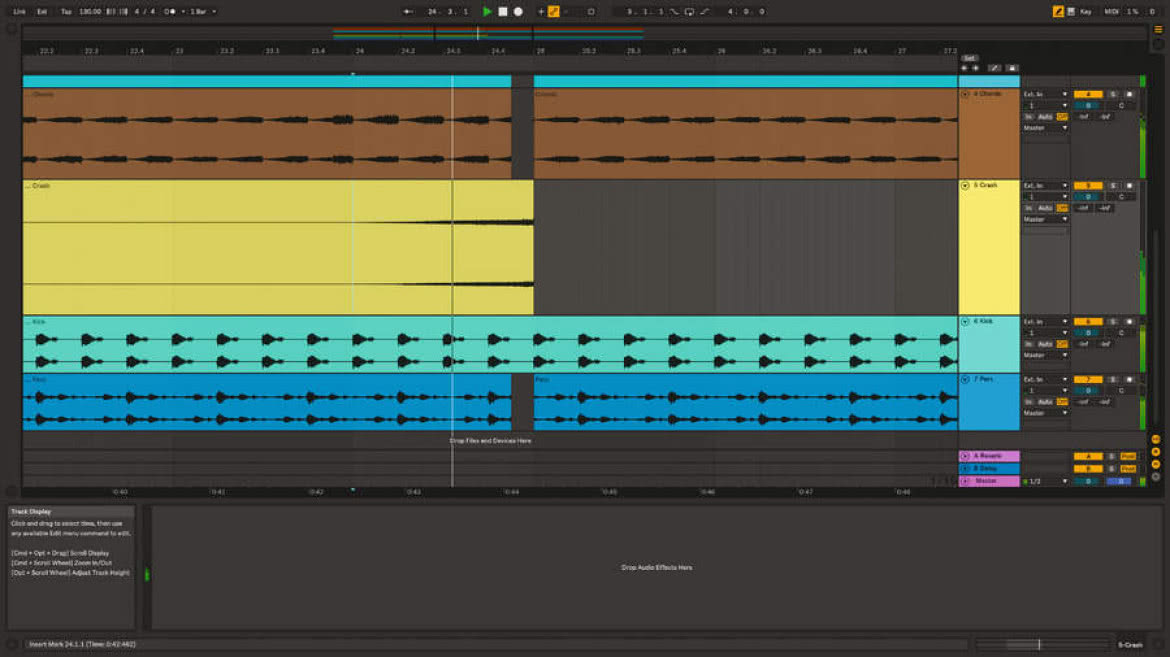Fold the 7 Perc track
Screen dimensions: 1170x657
tap(965, 379)
